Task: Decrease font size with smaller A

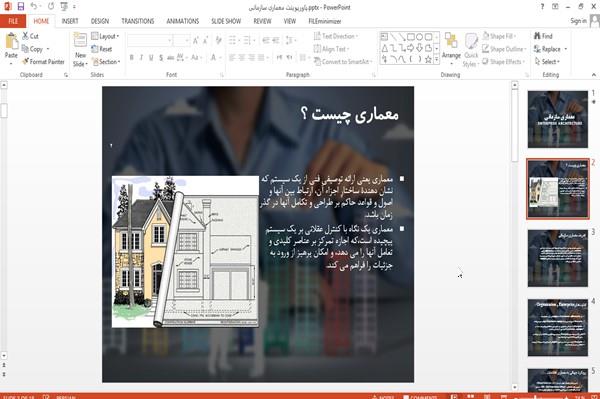Action: (x=205, y=40)
